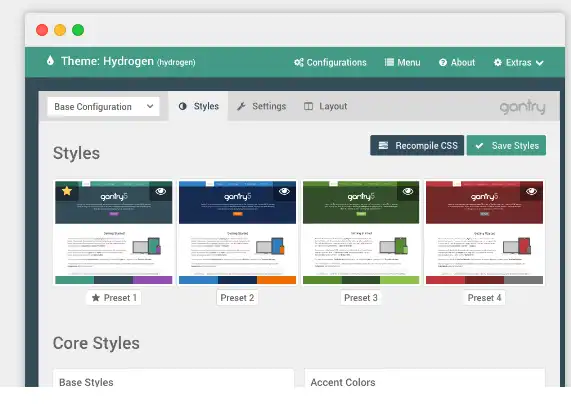Choose the Preset 2 blue thumbnail

coord(237,232)
